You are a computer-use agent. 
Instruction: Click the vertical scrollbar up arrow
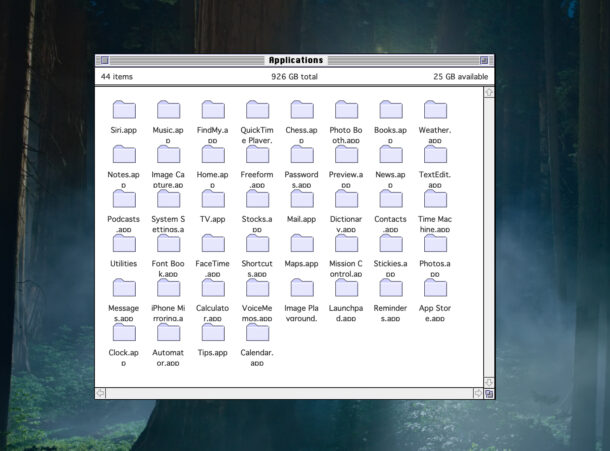pos(489,92)
